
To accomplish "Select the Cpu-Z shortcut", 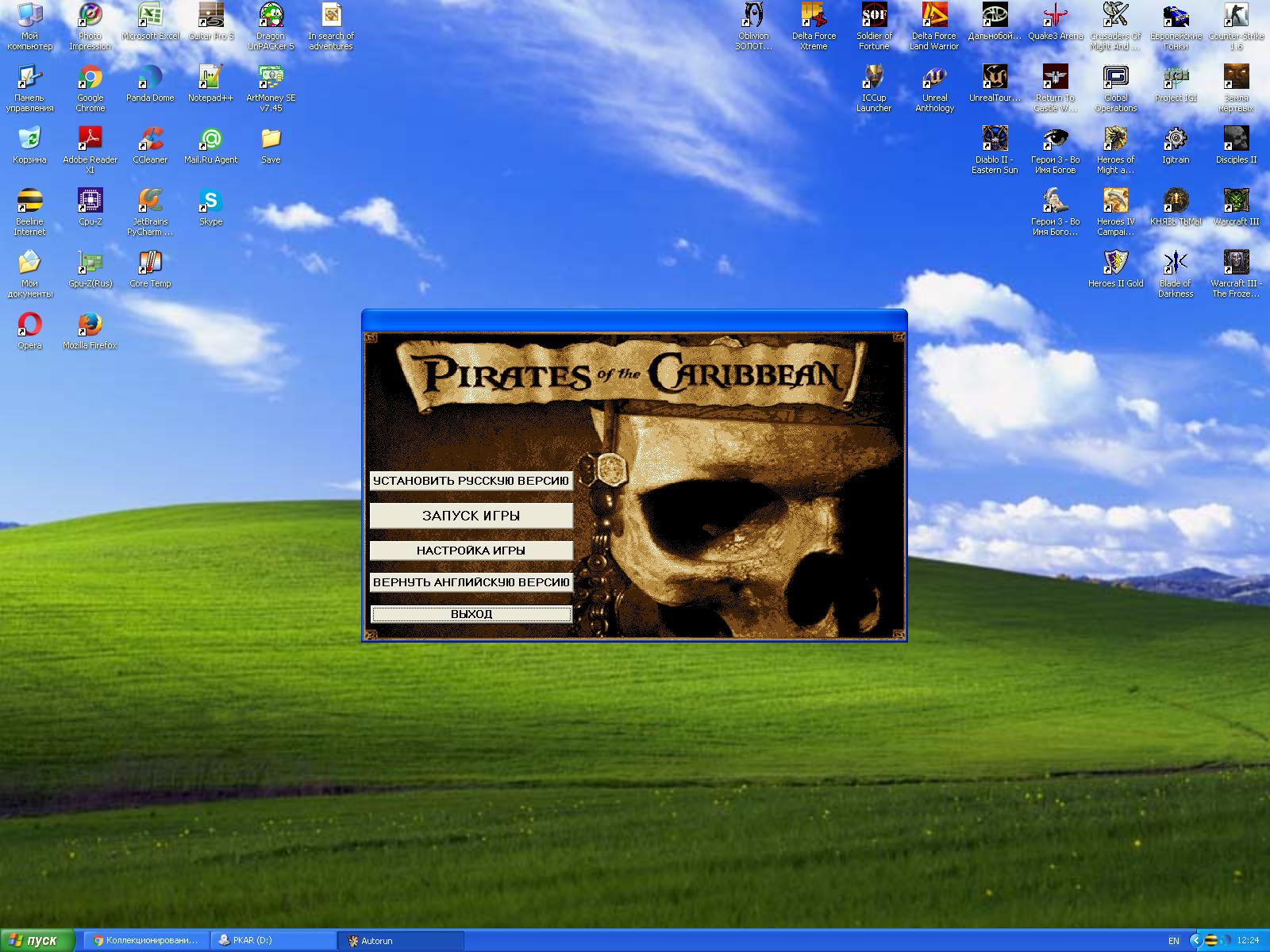I will click(x=90, y=208).
